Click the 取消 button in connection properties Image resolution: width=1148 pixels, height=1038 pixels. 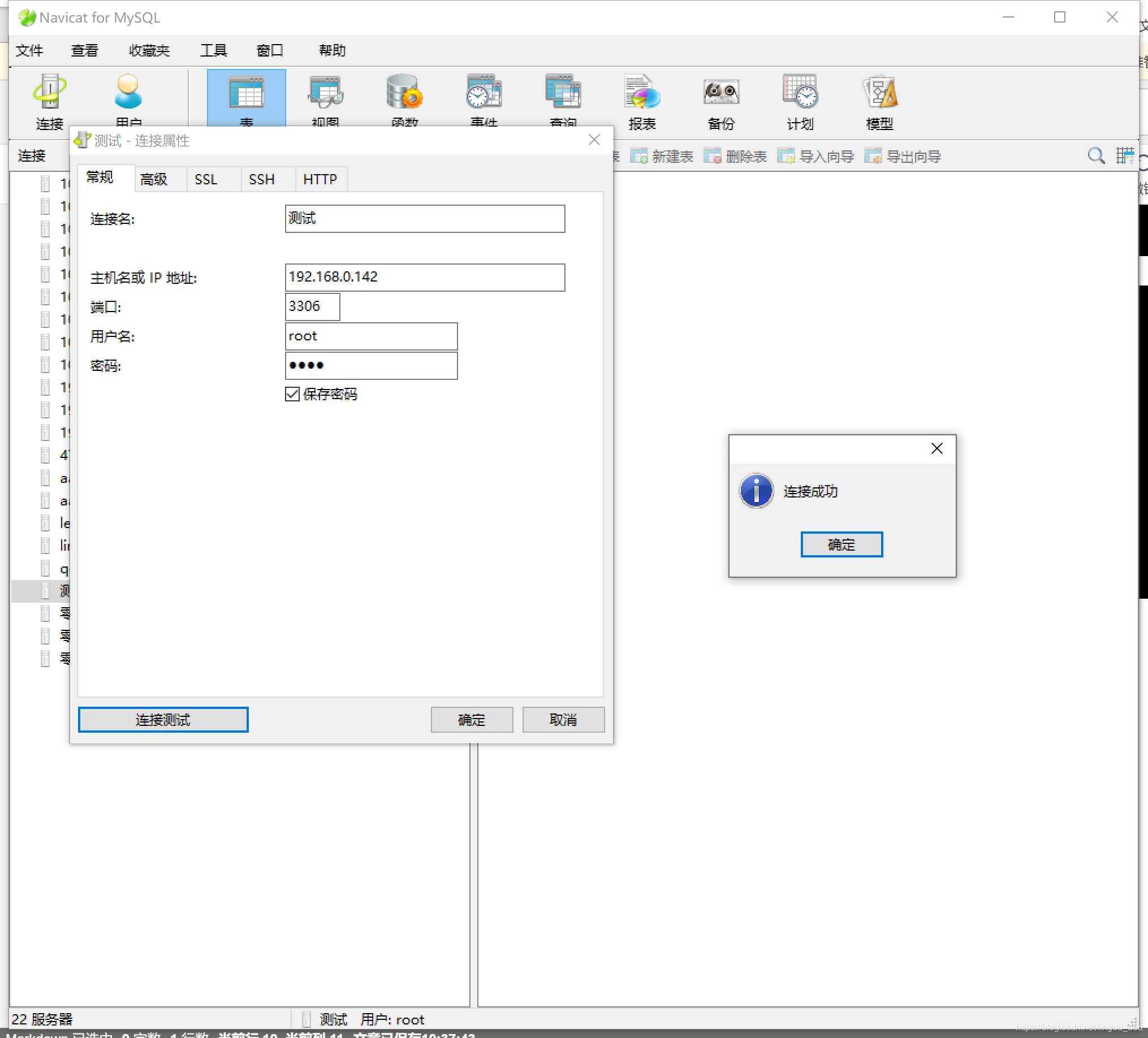click(x=563, y=719)
